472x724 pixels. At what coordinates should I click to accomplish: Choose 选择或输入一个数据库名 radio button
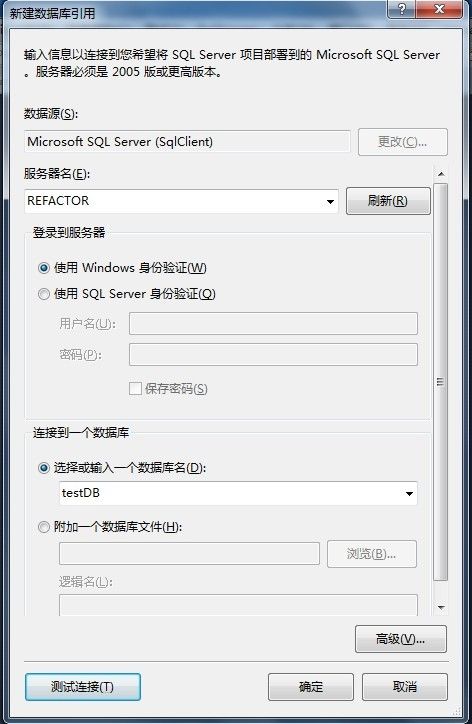click(43, 468)
